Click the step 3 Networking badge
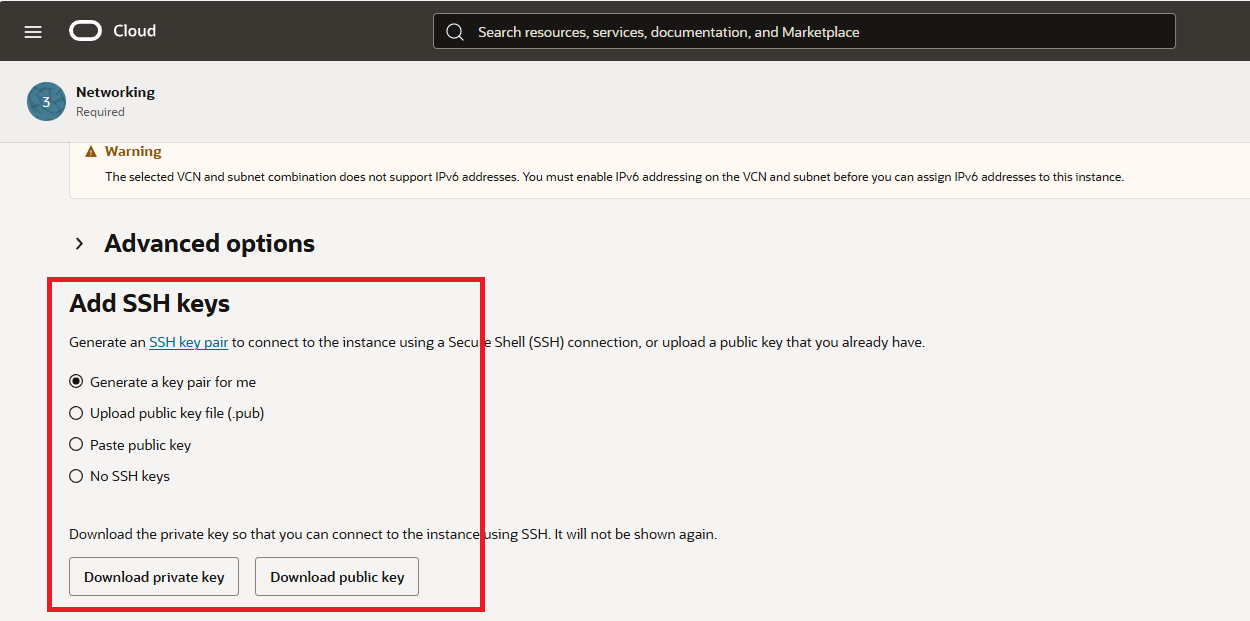Viewport: 1250px width, 621px height. pos(46,102)
